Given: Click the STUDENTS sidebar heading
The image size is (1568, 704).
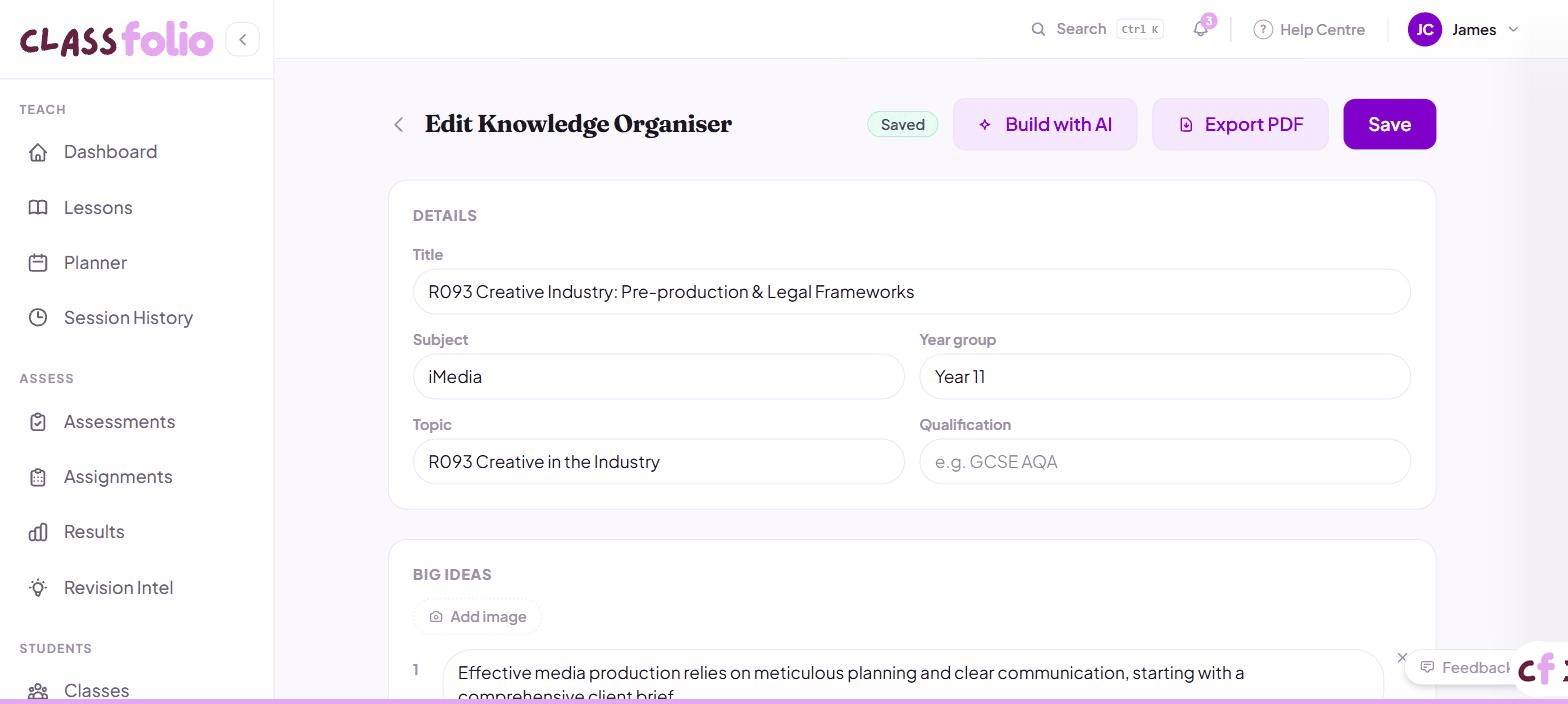Looking at the screenshot, I should pos(55,649).
